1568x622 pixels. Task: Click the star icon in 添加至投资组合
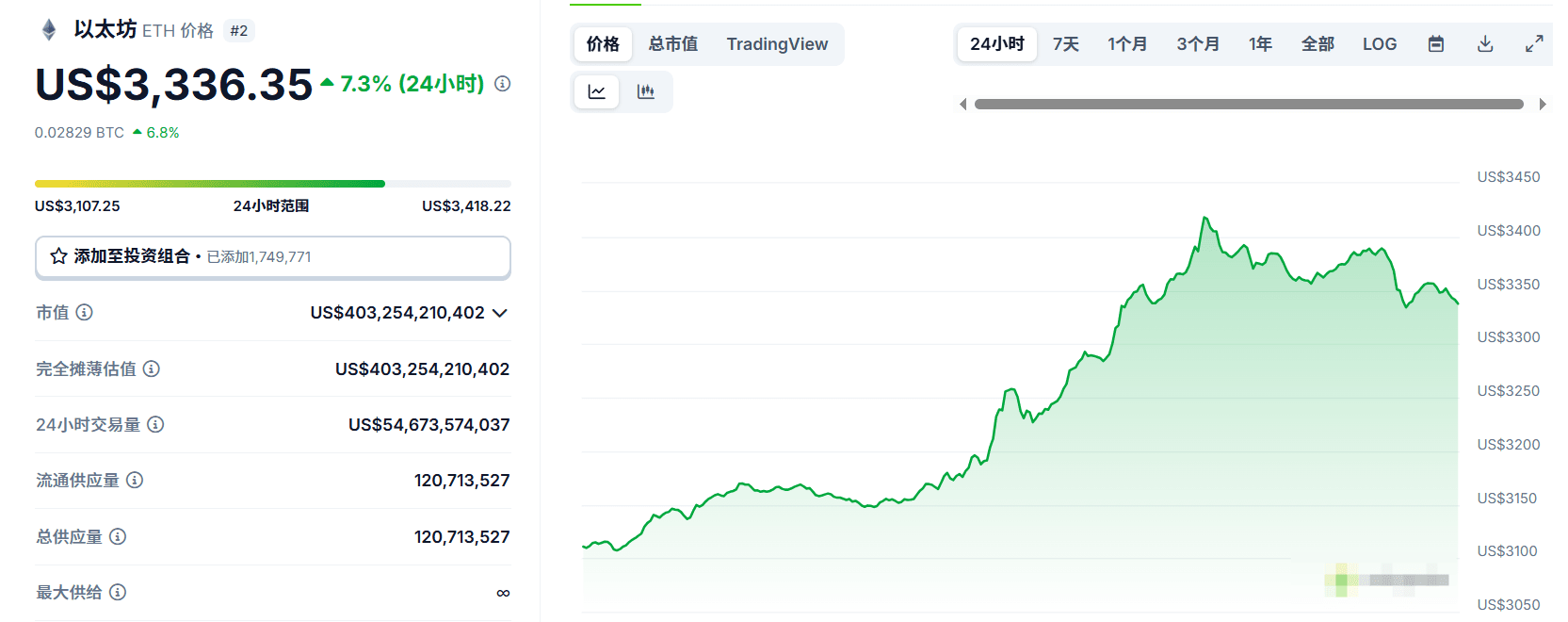pos(58,256)
